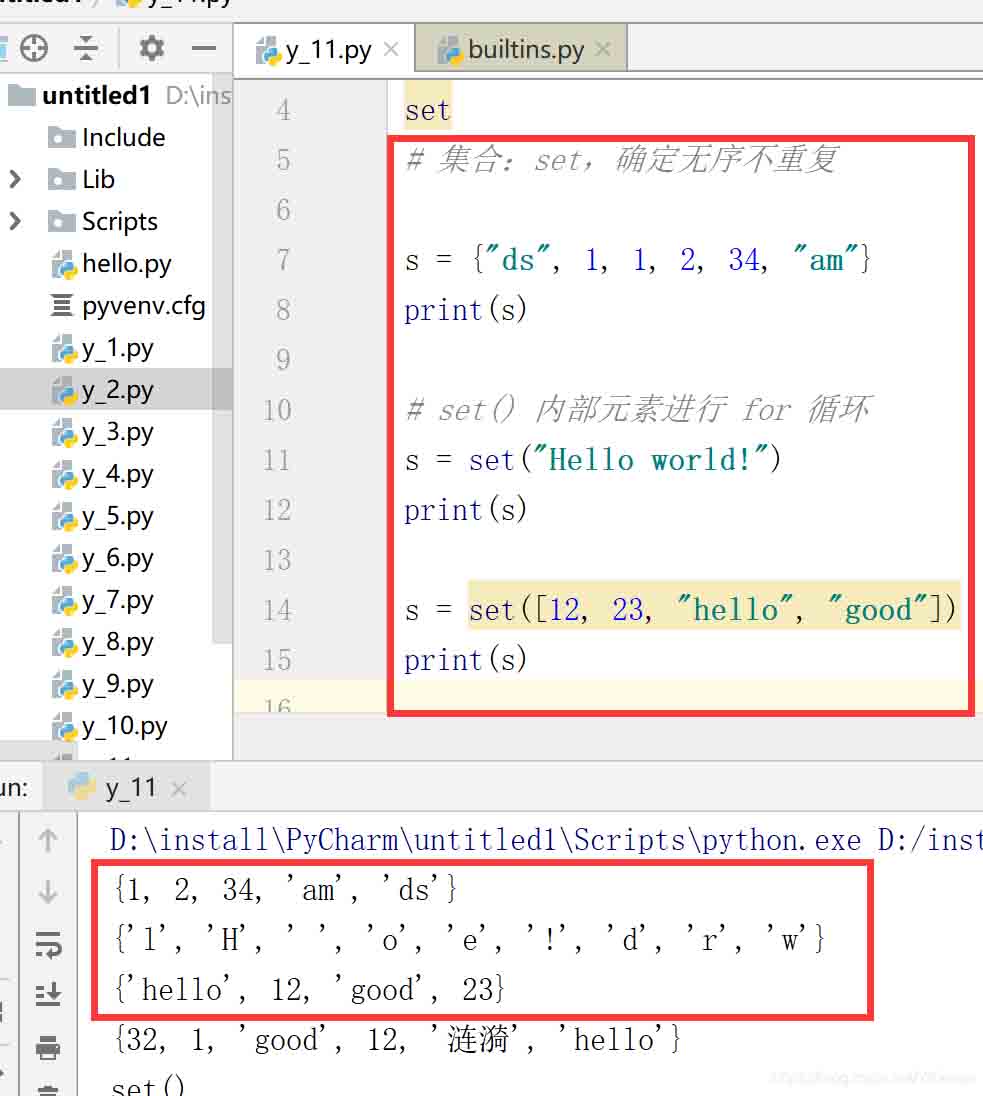This screenshot has height=1096, width=983.
Task: Click the comment line about set for loop
Action: [637, 409]
